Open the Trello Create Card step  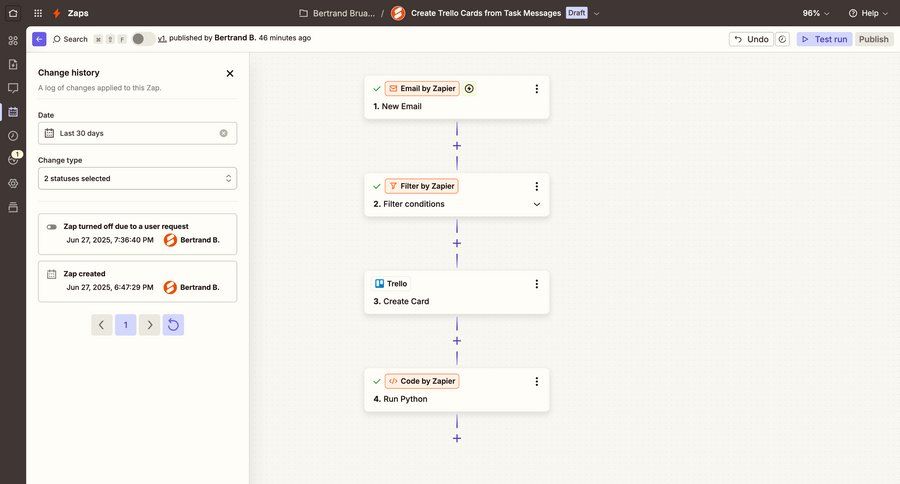point(457,293)
